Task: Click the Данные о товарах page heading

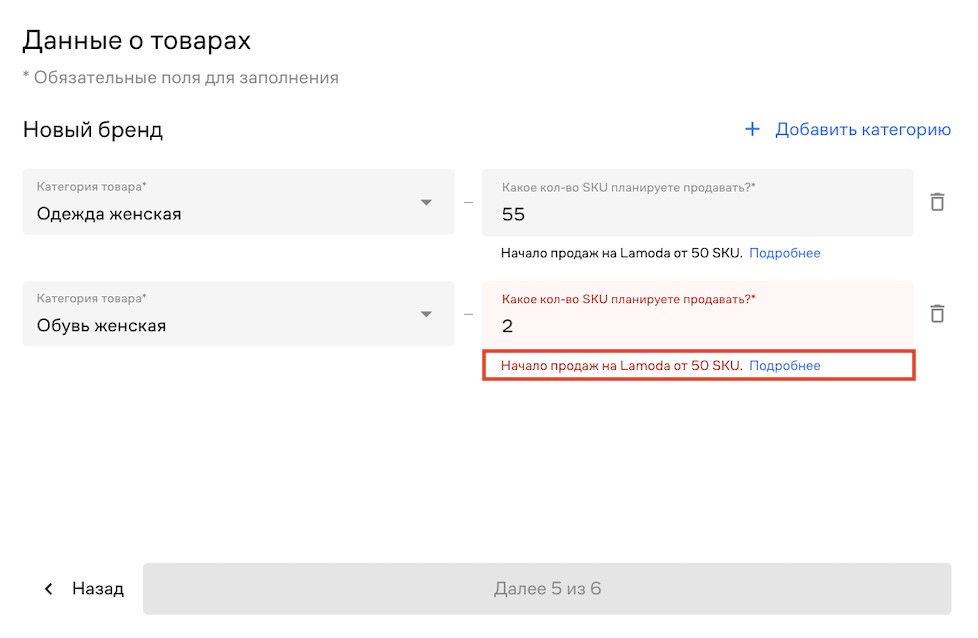Action: tap(136, 41)
